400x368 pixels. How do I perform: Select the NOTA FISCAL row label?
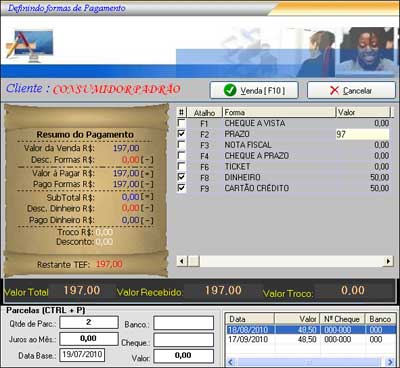(x=248, y=145)
